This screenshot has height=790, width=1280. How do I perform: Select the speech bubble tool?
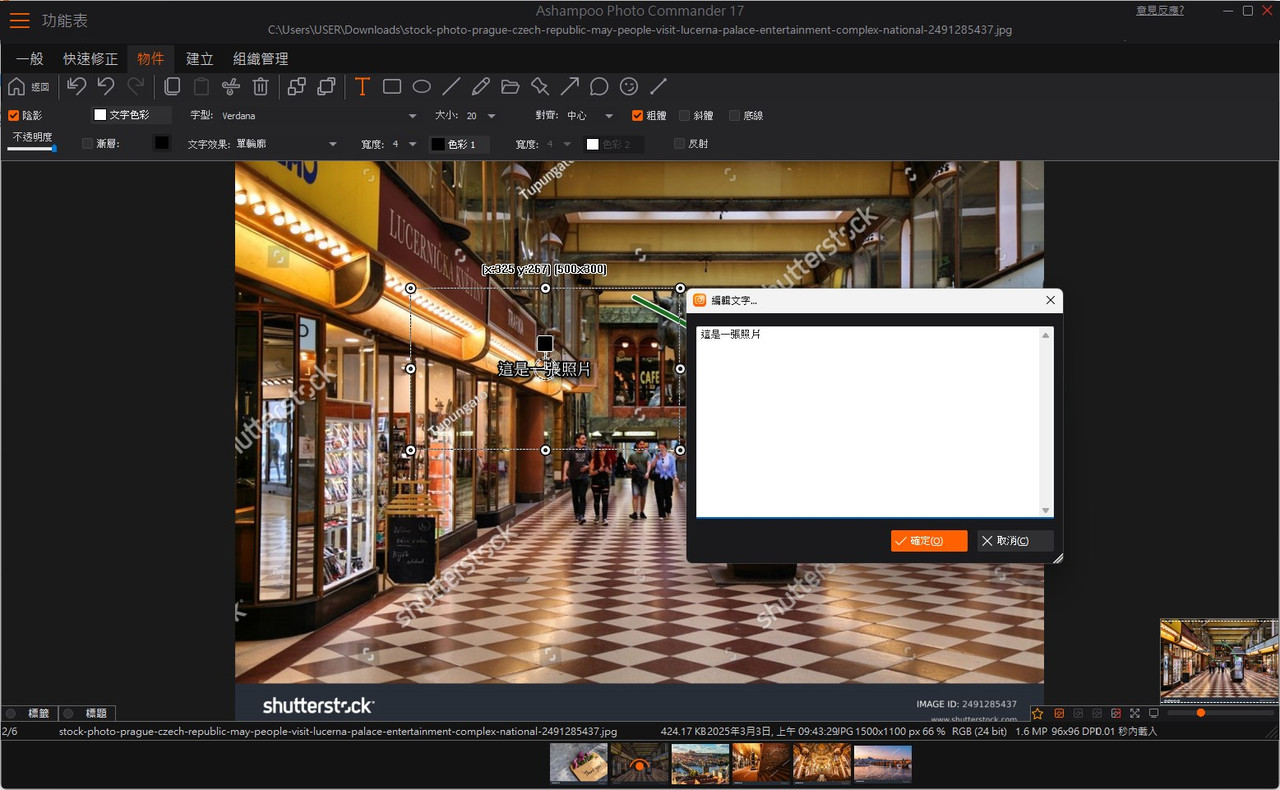click(599, 87)
